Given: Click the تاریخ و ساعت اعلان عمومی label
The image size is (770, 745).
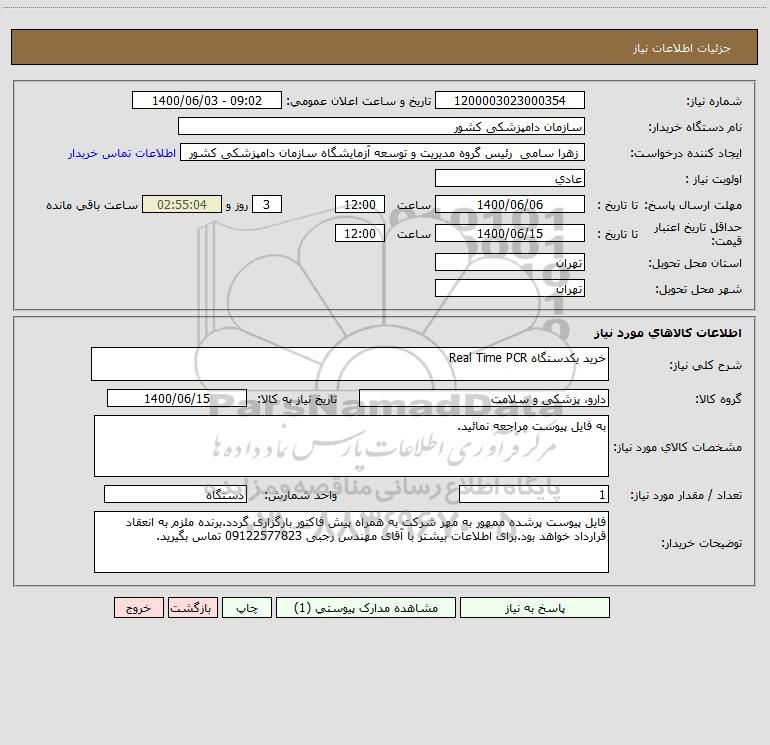Looking at the screenshot, I should pos(358,102).
